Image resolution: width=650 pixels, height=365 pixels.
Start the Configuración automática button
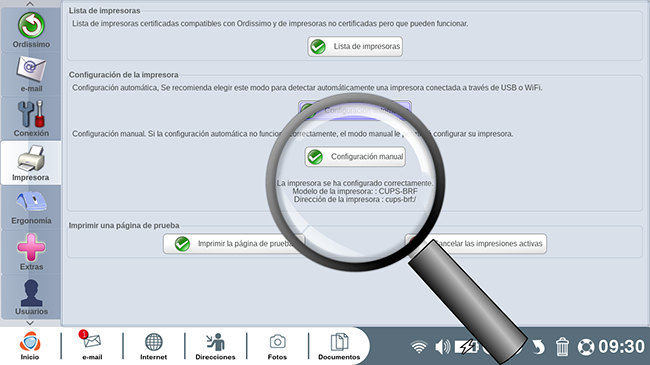355,110
